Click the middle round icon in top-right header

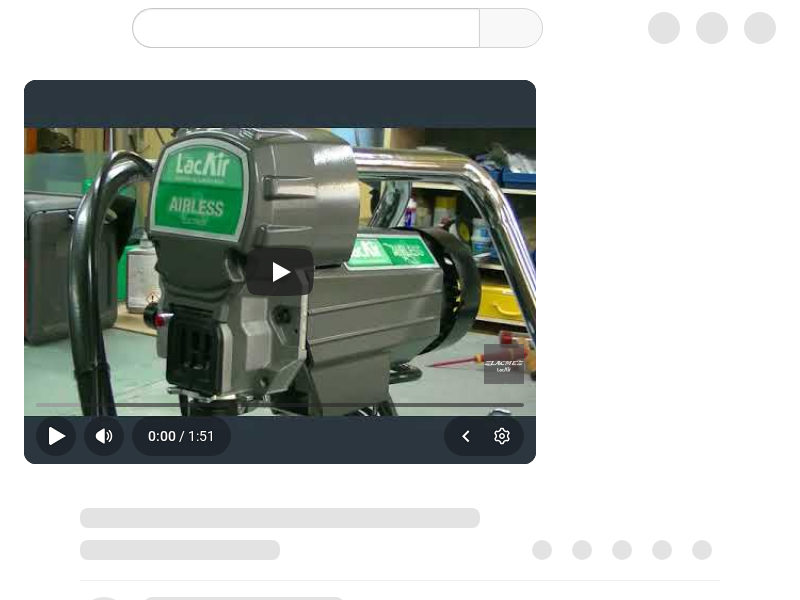[712, 28]
